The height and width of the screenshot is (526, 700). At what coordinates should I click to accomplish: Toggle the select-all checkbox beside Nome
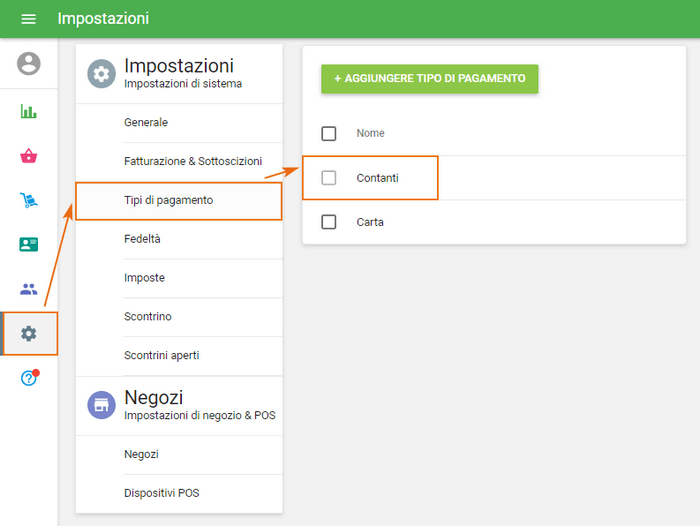coord(329,133)
